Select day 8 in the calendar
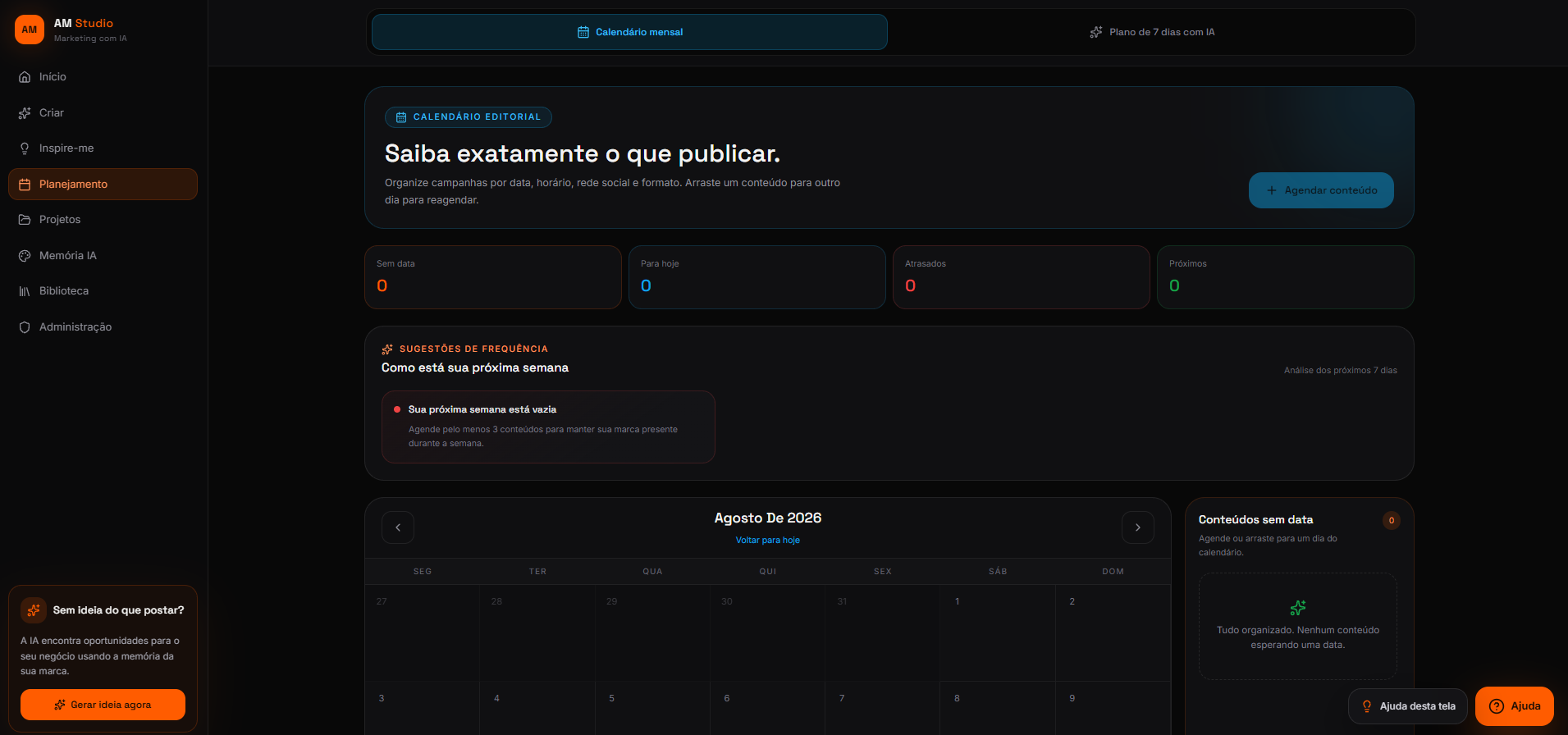 [998, 708]
